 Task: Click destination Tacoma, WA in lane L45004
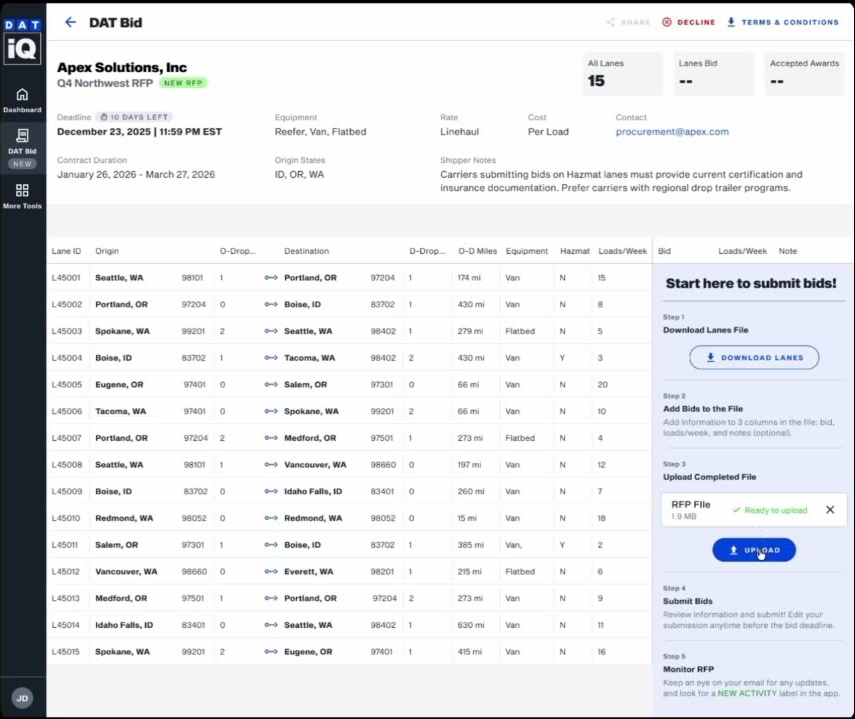point(310,358)
